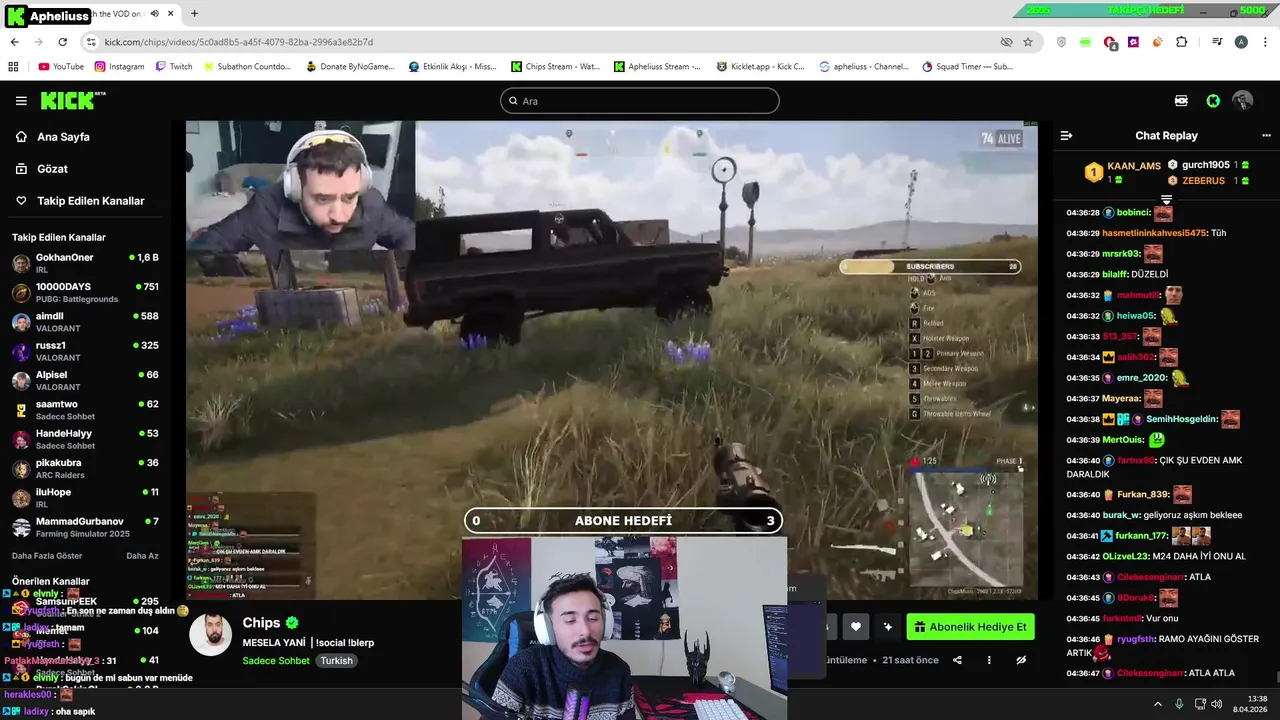
Task: Click the Kick header icon left of green K
Action: (x=1181, y=101)
